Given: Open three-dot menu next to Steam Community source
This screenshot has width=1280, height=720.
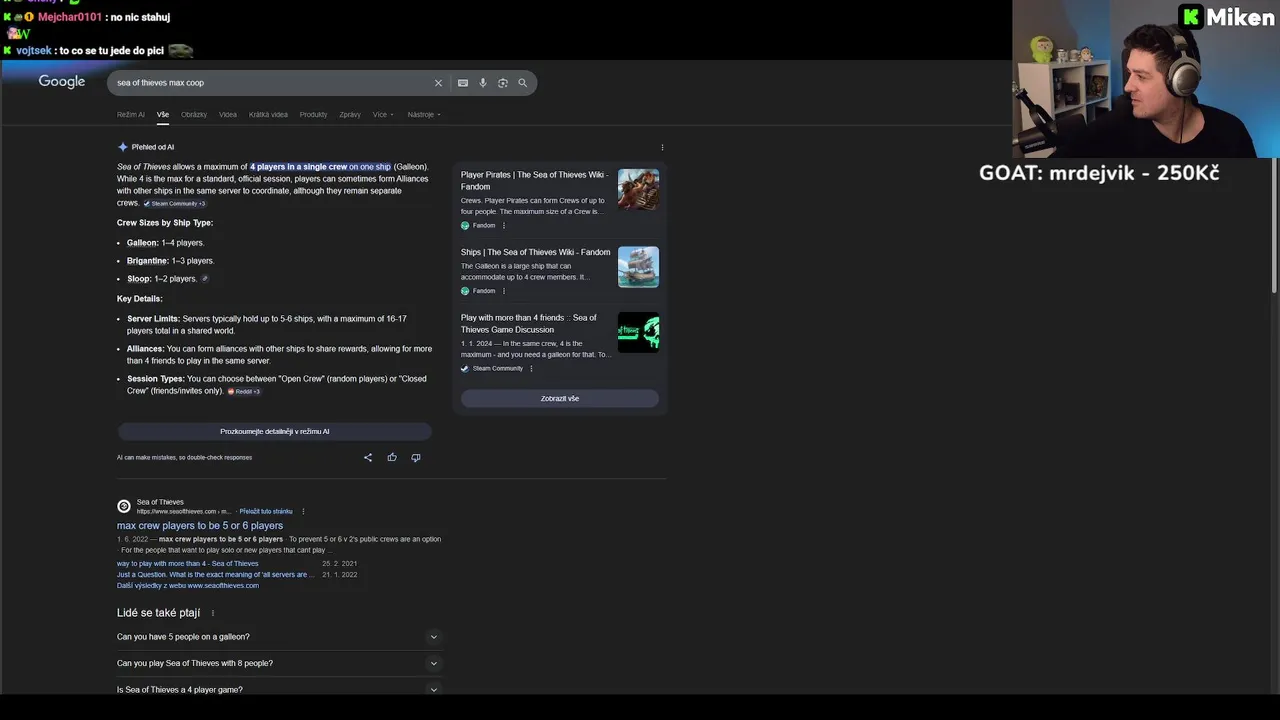Looking at the screenshot, I should point(531,369).
